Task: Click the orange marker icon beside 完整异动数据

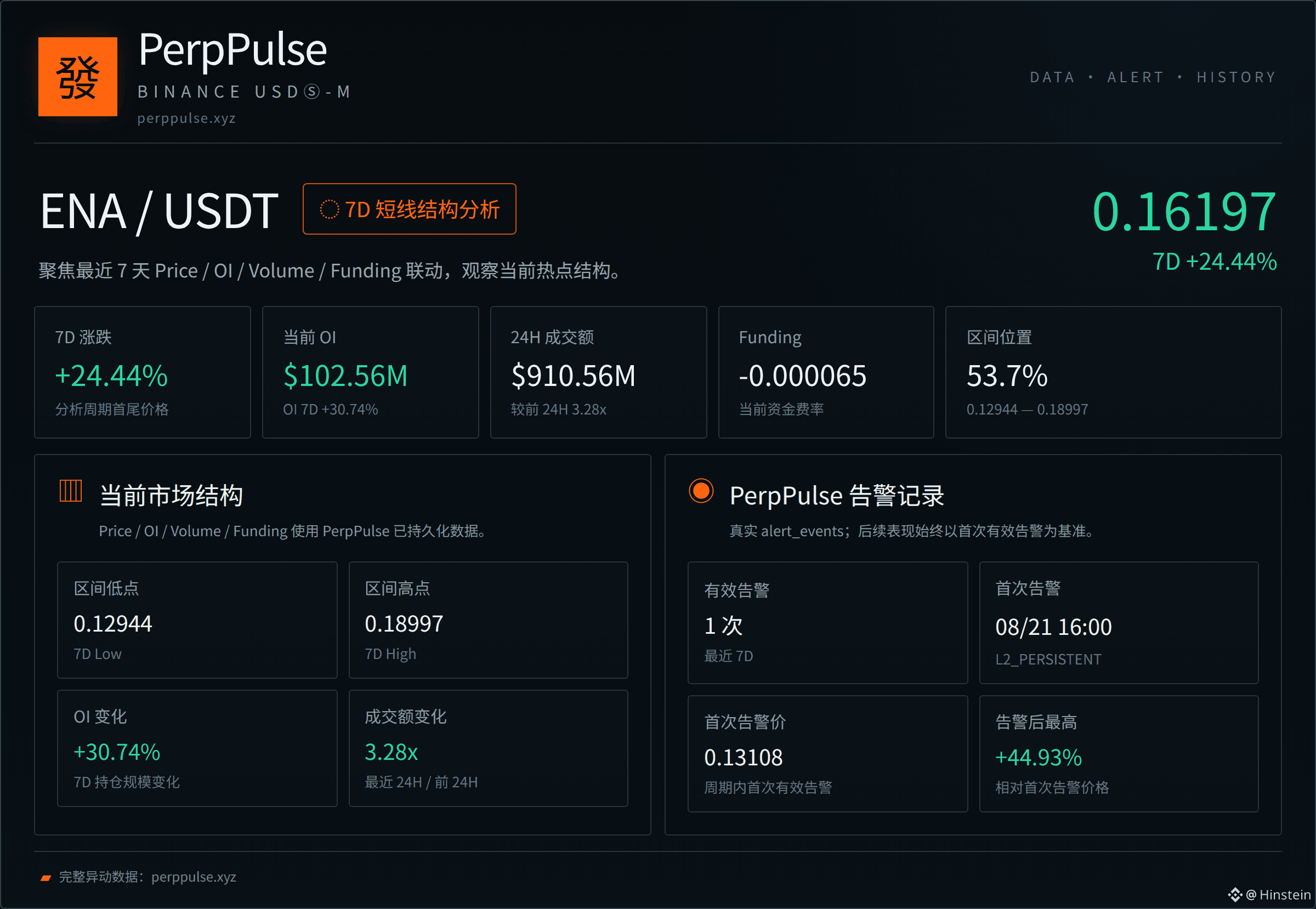Action: (x=46, y=878)
